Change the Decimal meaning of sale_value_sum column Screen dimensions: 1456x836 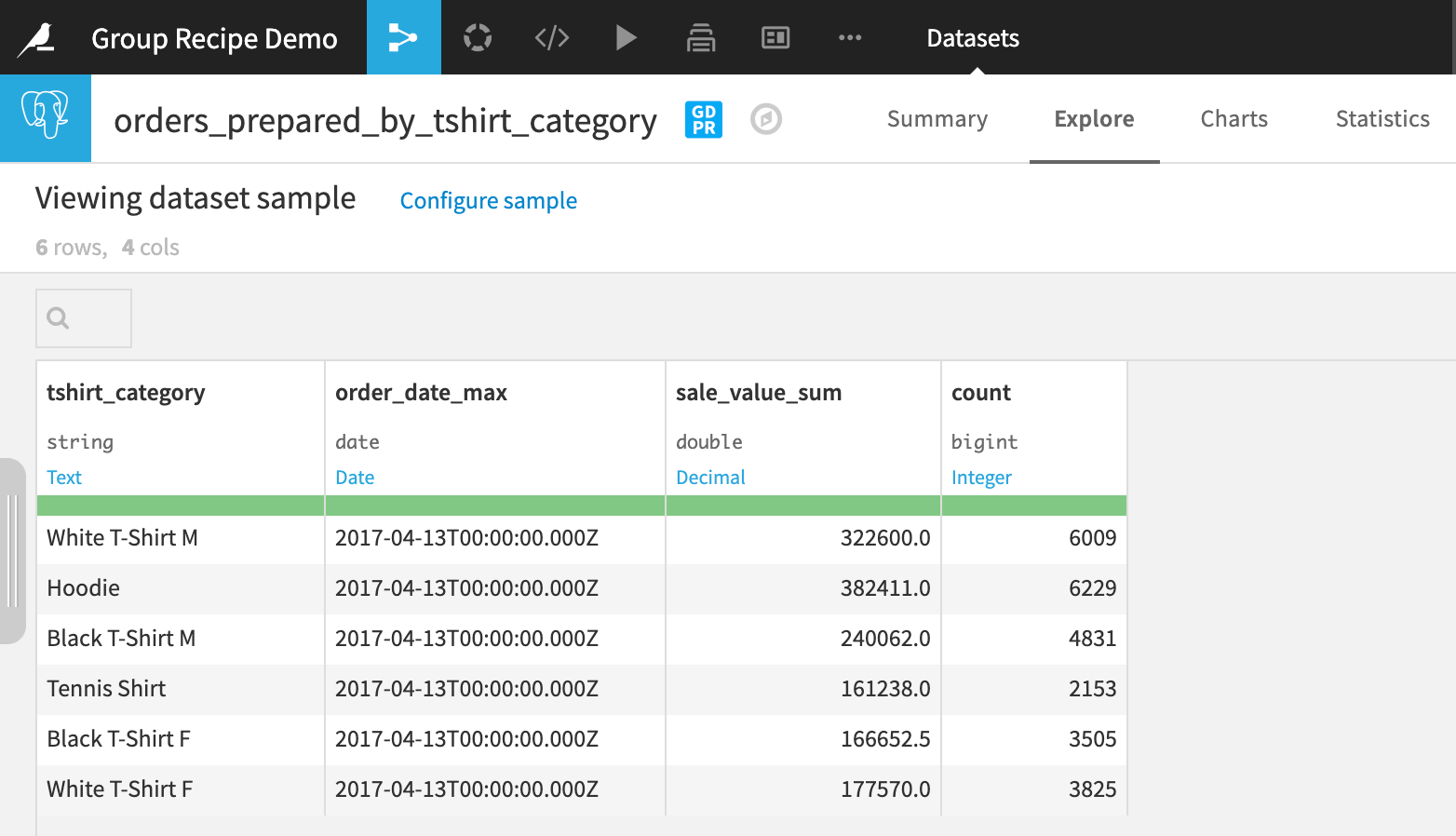pos(710,477)
